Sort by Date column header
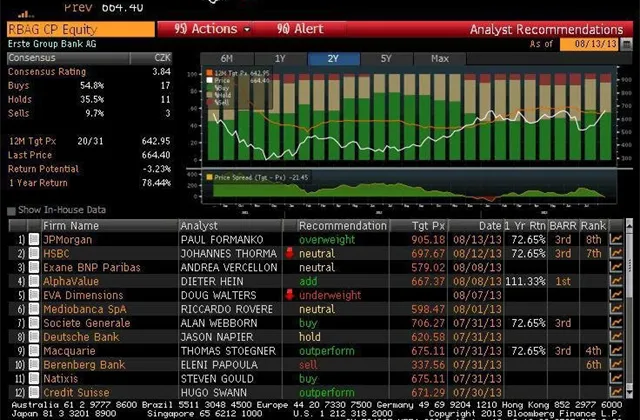 coord(476,226)
